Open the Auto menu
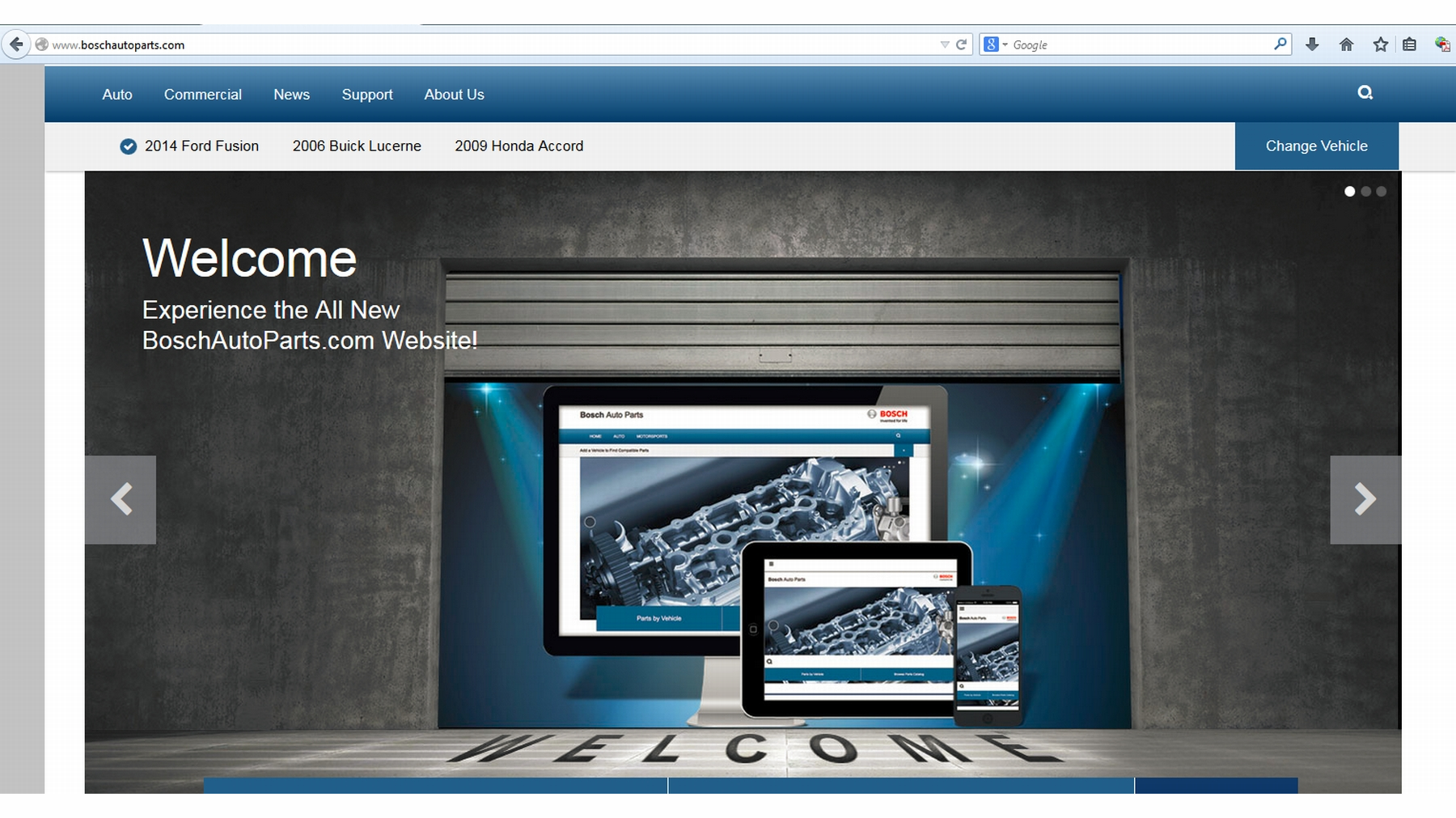This screenshot has height=818, width=1456. pos(117,95)
